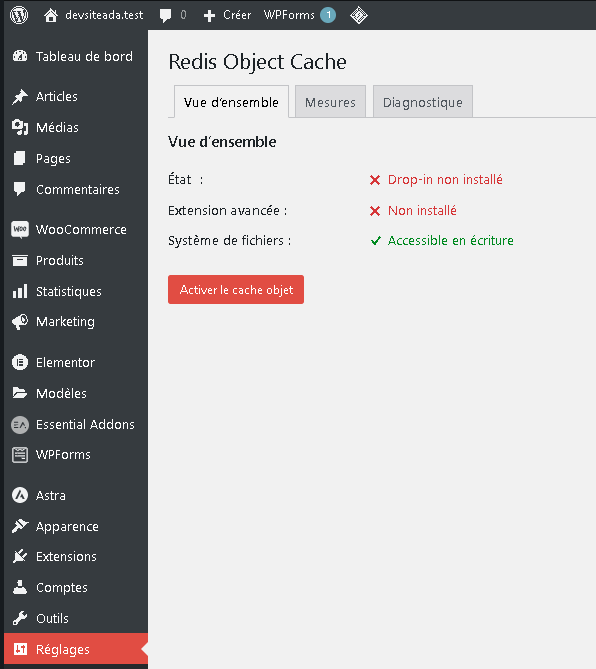Click the Outils wrench icon
Viewport: 596px width, 669px height.
(20, 618)
